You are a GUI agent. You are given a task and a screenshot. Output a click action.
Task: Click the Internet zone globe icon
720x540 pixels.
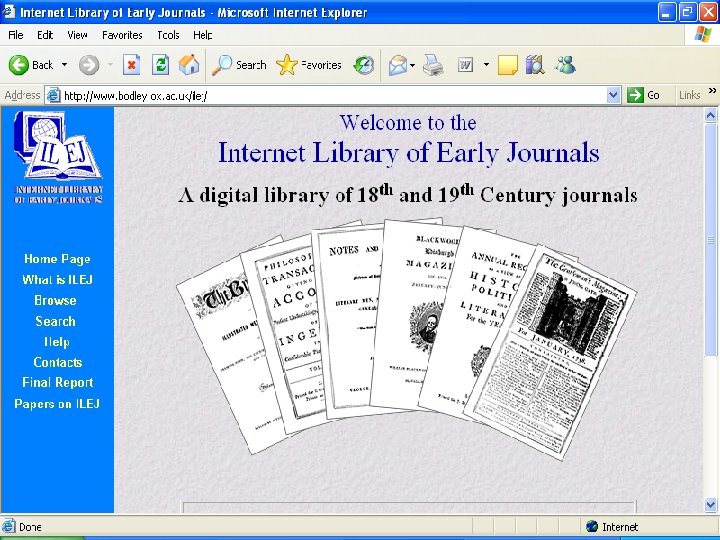(592, 526)
